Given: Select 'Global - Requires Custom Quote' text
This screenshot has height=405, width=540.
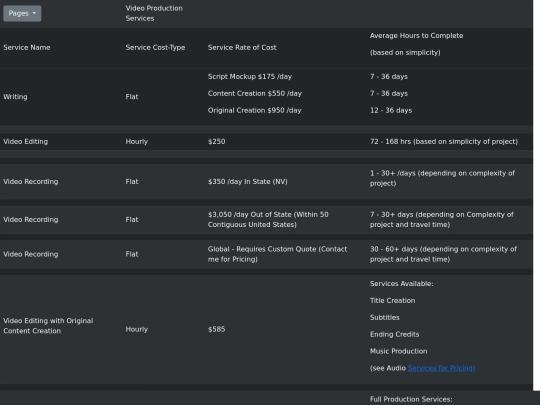Looking at the screenshot, I should 262,249.
